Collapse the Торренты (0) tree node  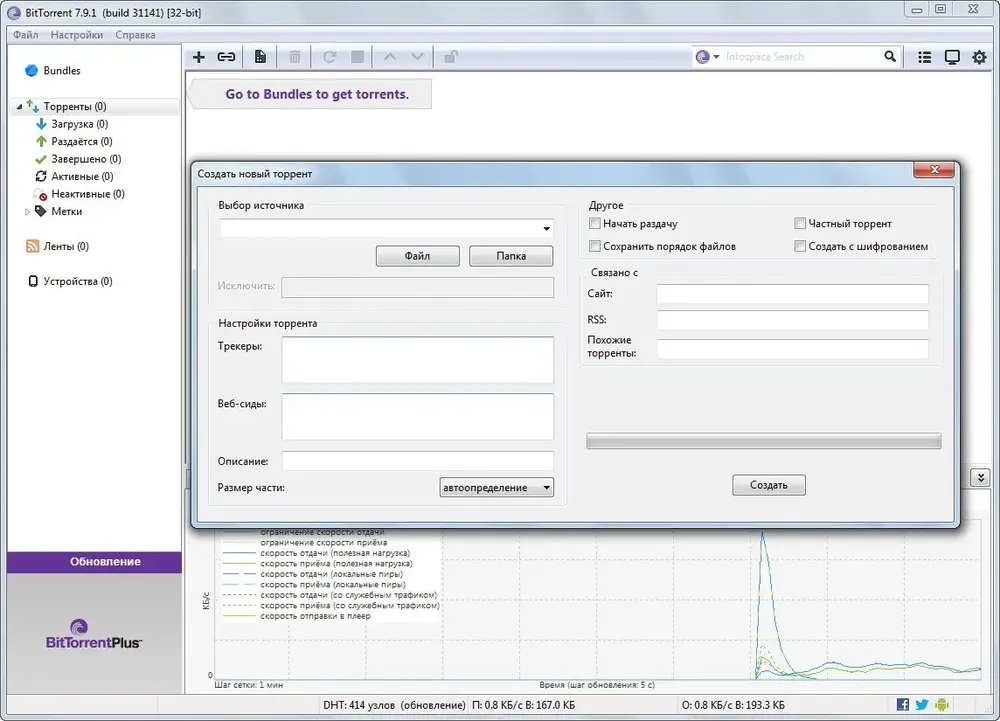(x=19, y=106)
